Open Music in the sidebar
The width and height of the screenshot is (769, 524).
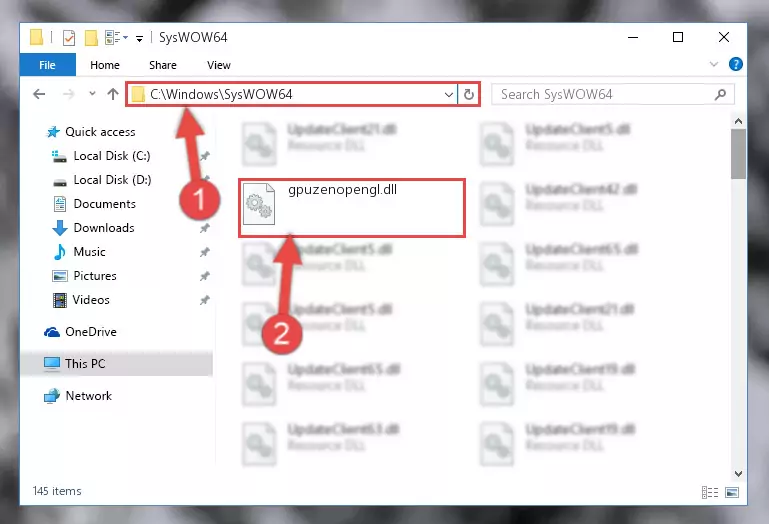click(89, 252)
